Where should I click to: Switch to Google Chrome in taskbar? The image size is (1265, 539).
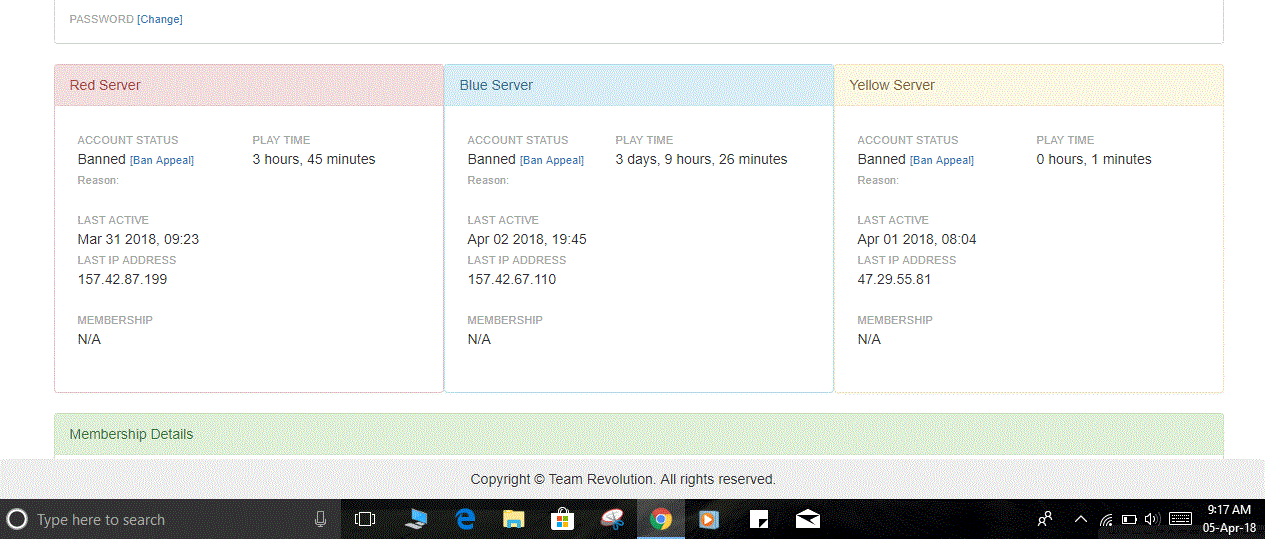coord(660,519)
